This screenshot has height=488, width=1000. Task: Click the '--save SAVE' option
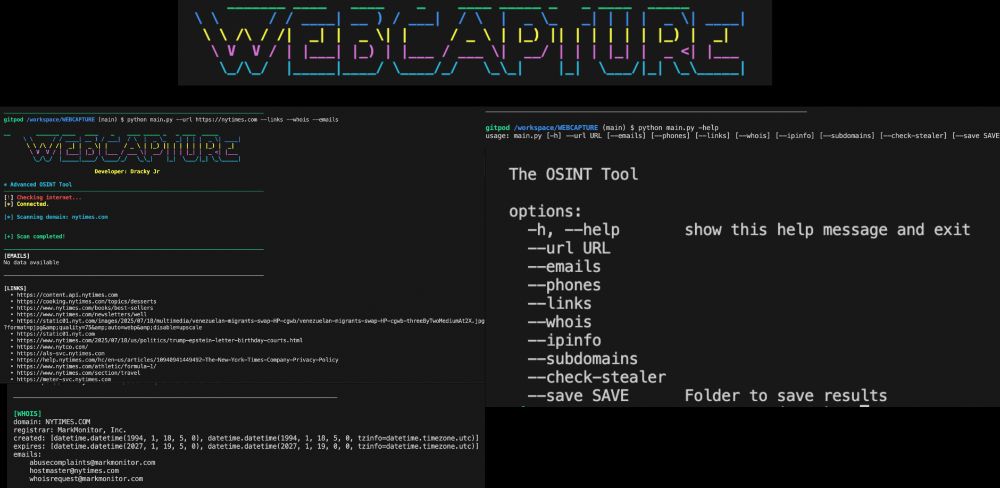click(578, 396)
